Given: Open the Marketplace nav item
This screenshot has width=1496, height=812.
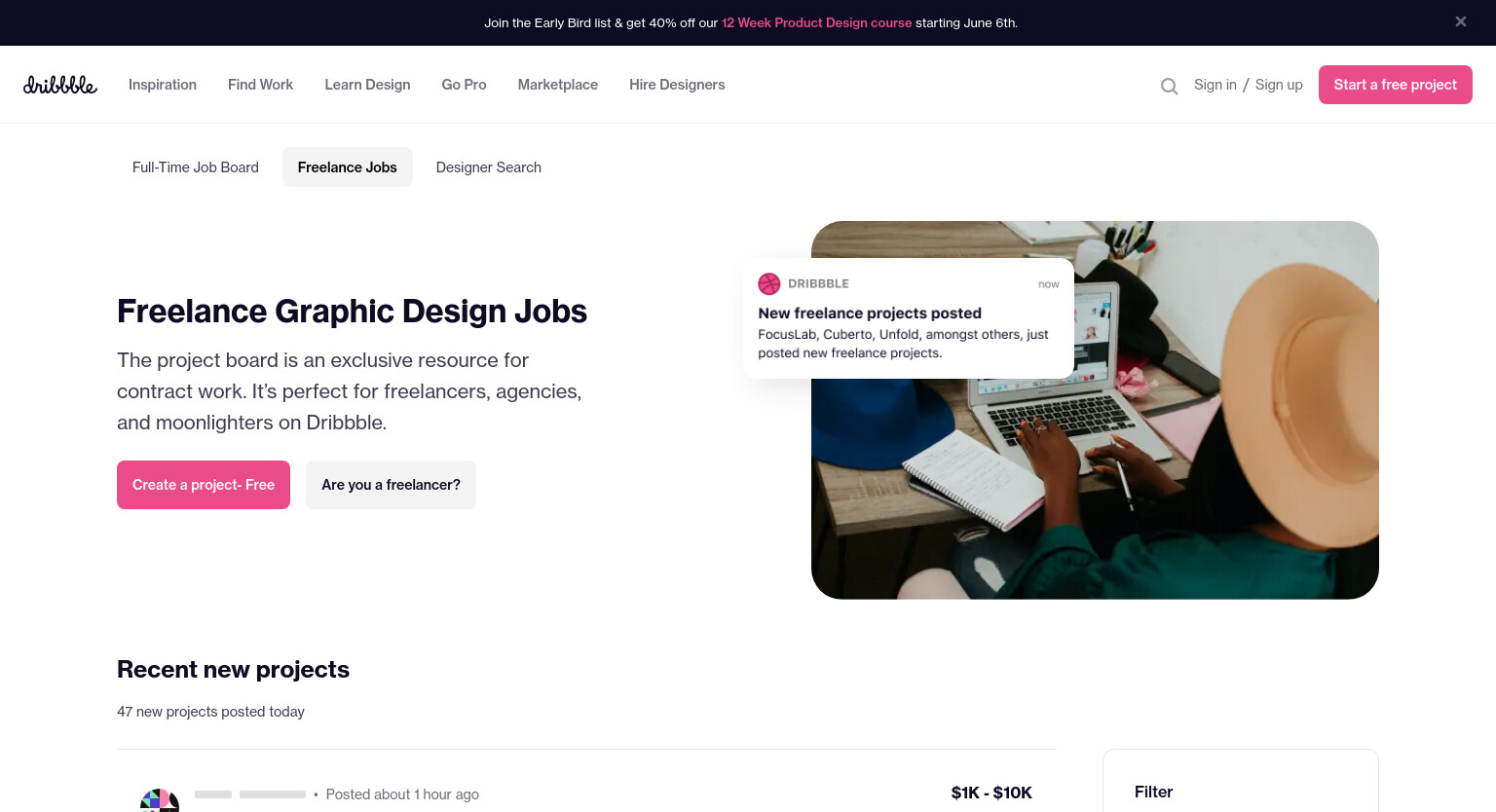Looking at the screenshot, I should [558, 85].
